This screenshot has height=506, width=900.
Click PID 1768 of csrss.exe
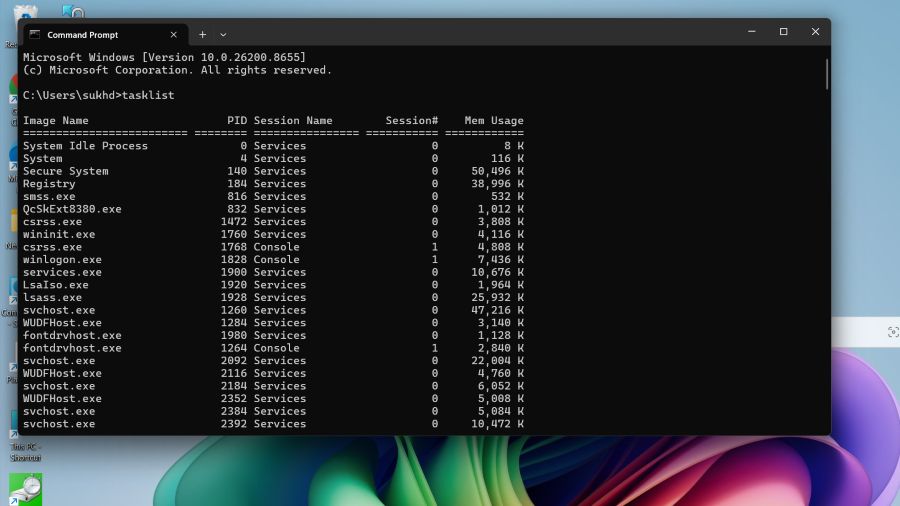tap(234, 247)
